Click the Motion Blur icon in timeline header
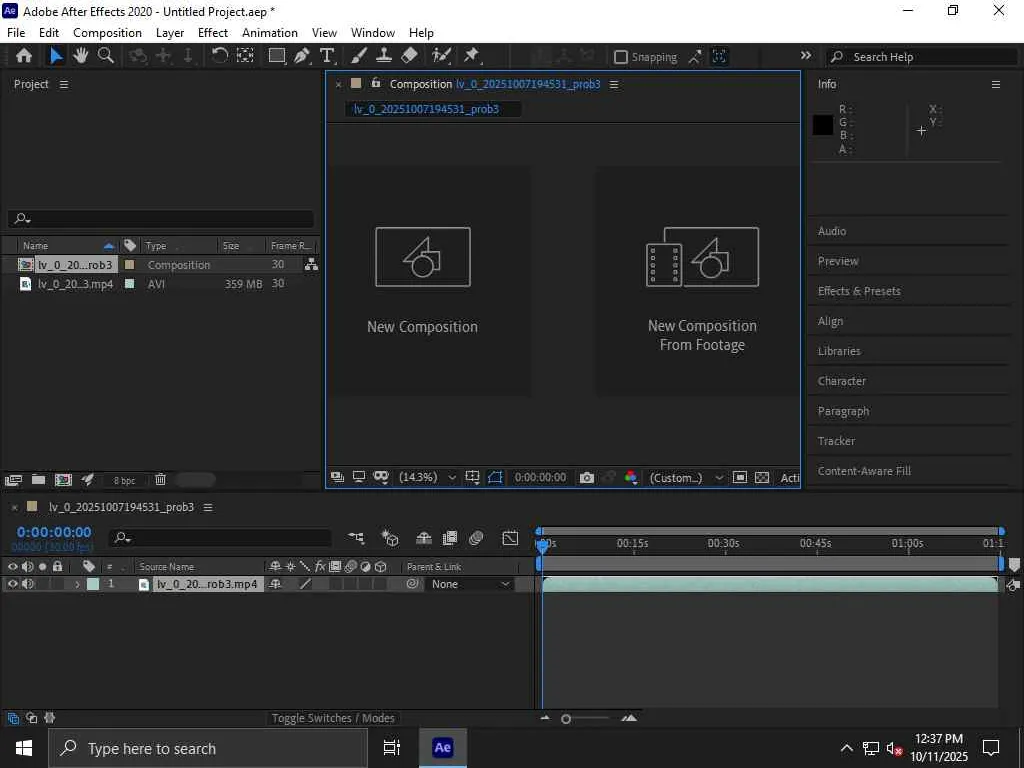Image resolution: width=1024 pixels, height=768 pixels. tap(476, 538)
